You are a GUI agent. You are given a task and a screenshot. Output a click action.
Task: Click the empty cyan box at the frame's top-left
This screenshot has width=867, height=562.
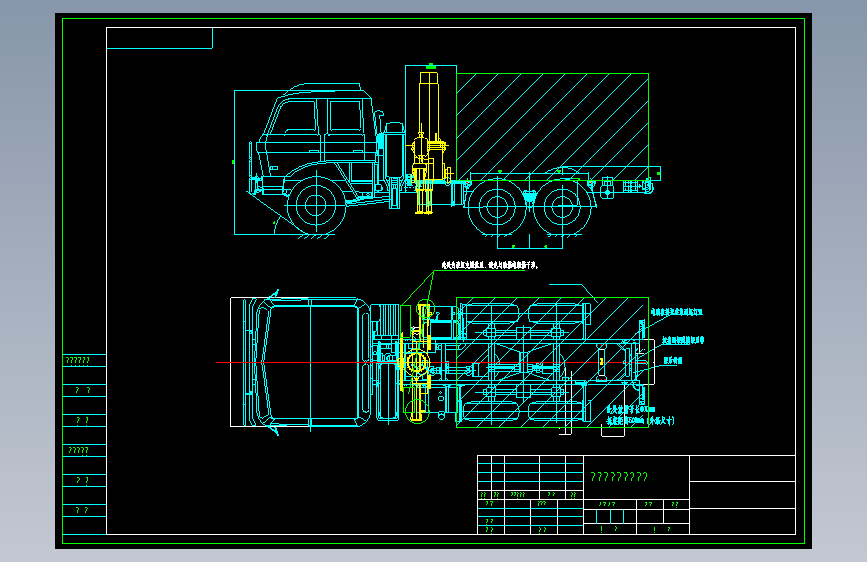point(159,38)
